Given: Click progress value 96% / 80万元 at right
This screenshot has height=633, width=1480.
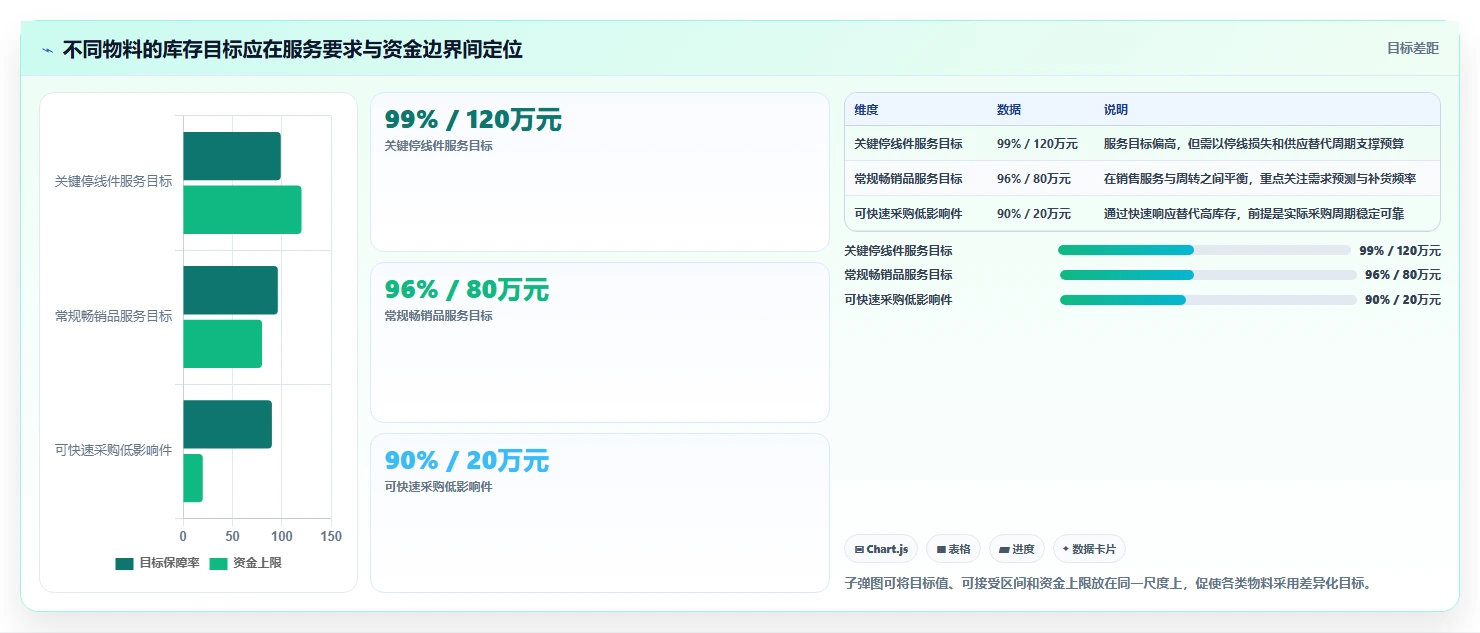Looking at the screenshot, I should [x=1403, y=275].
